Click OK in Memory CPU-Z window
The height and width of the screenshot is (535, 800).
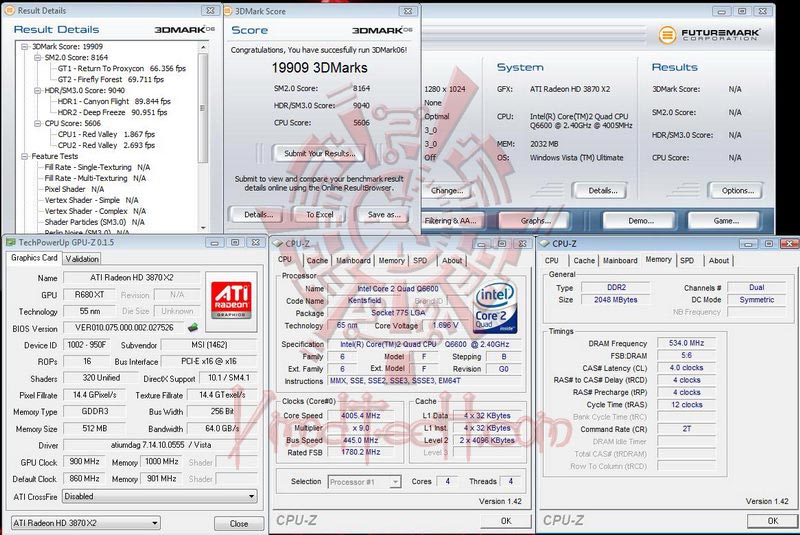pyautogui.click(x=772, y=521)
